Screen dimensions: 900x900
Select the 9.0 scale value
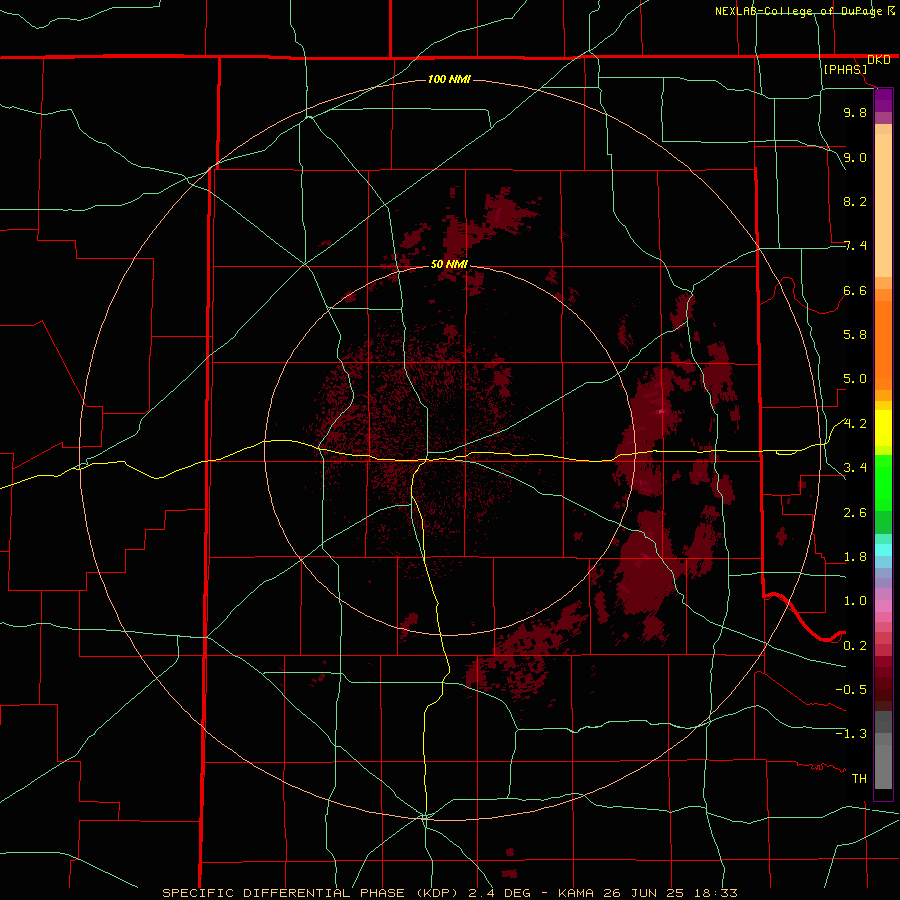(x=855, y=157)
